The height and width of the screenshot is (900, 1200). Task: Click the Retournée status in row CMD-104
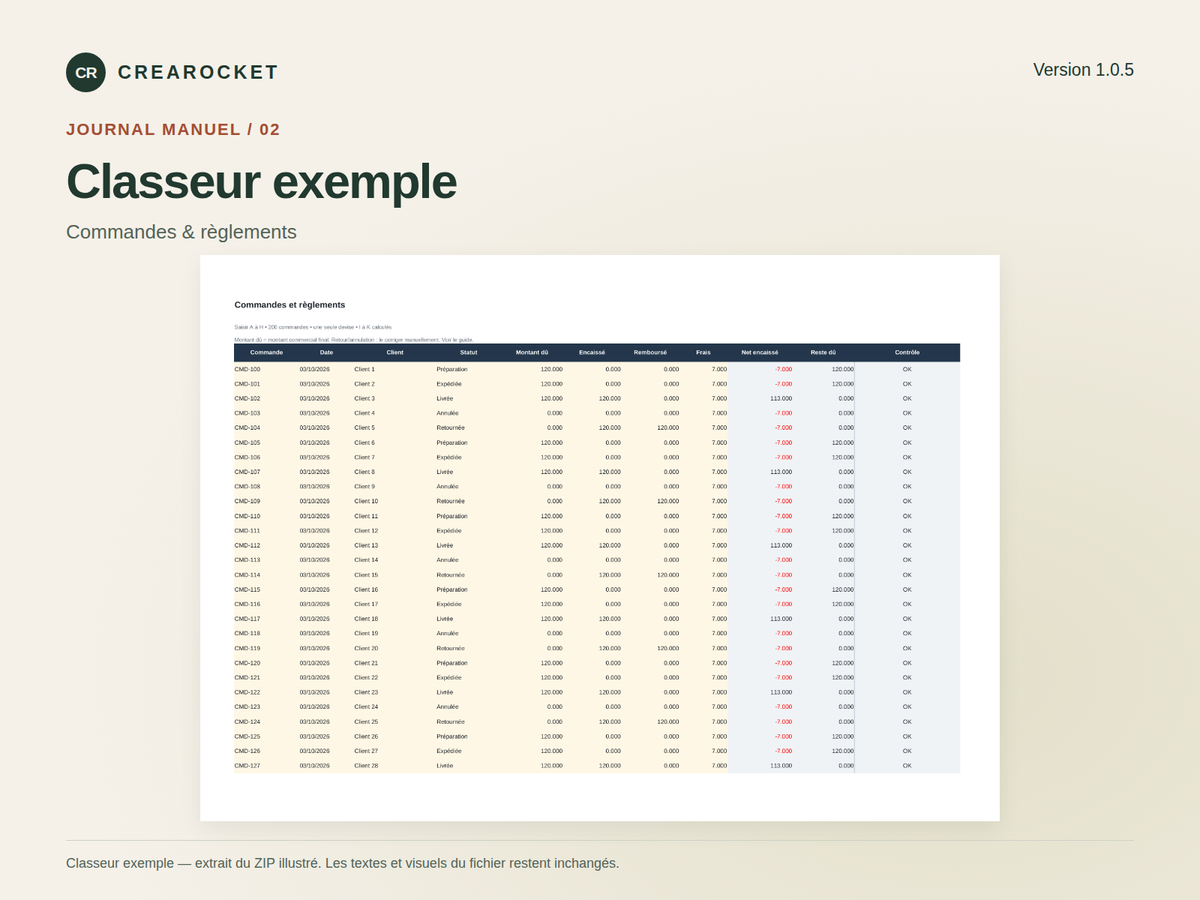tap(451, 428)
